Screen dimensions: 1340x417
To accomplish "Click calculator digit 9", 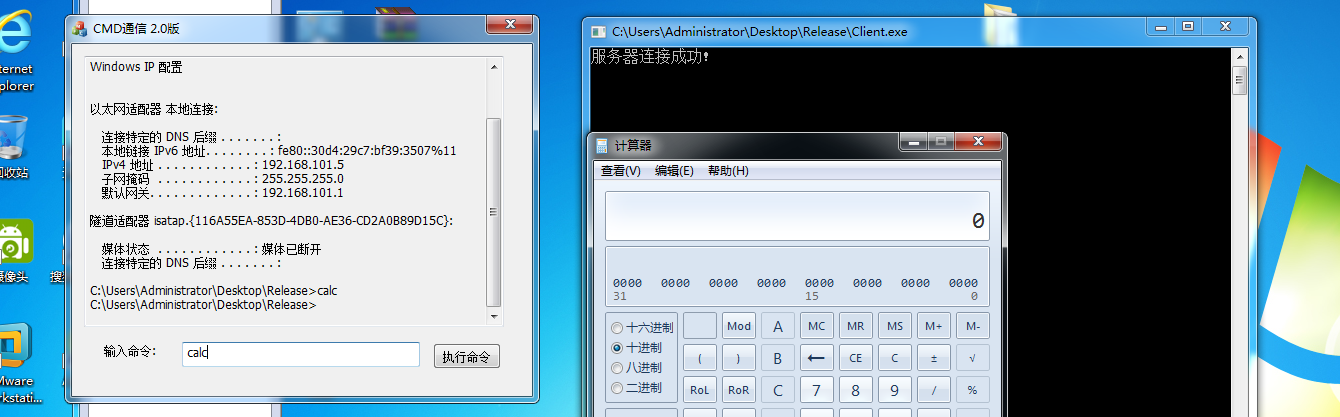I will [894, 390].
